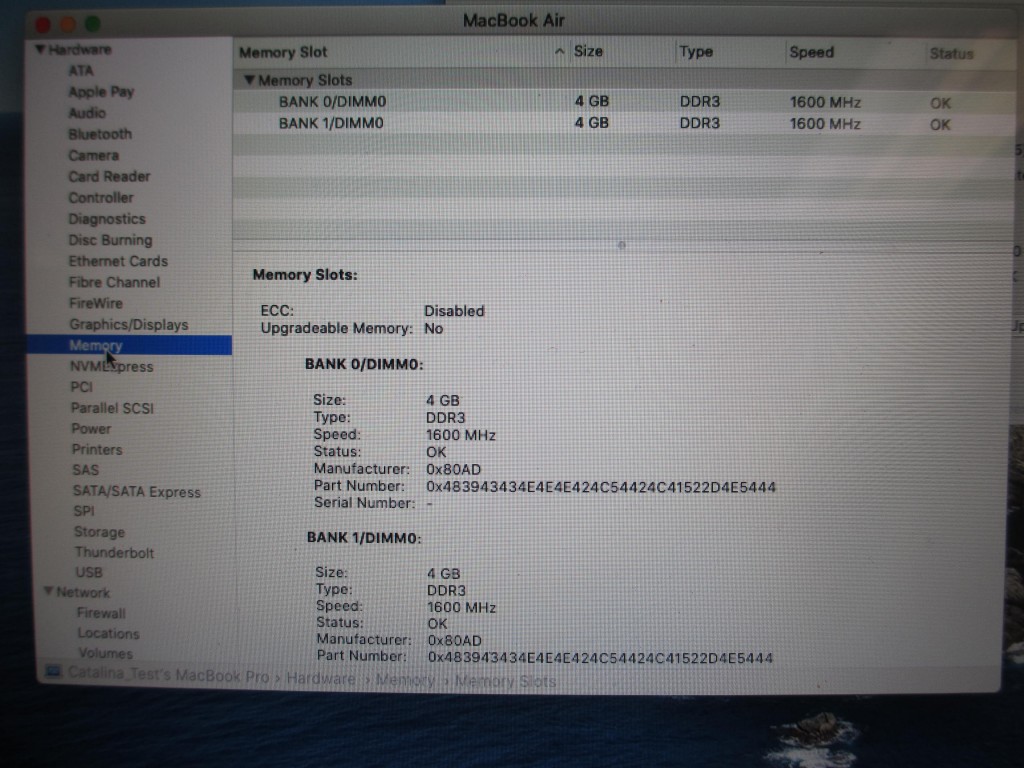Viewport: 1024px width, 768px height.
Task: Click the Upgradeable Memory No value
Action: (x=434, y=328)
